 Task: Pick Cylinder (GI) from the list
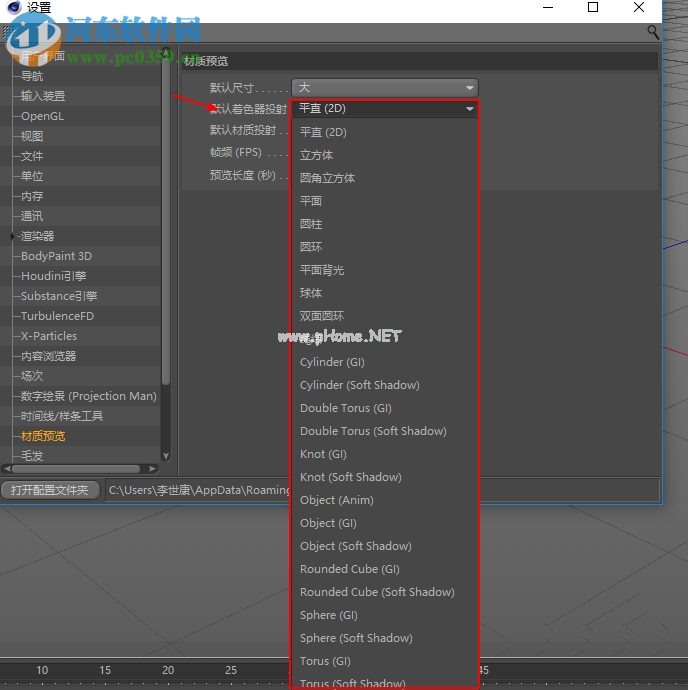[x=332, y=362]
